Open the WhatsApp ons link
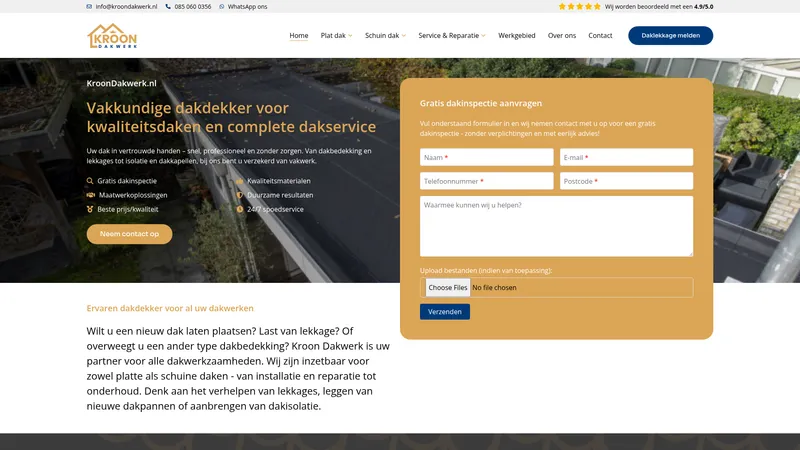The image size is (800, 450). [x=247, y=7]
